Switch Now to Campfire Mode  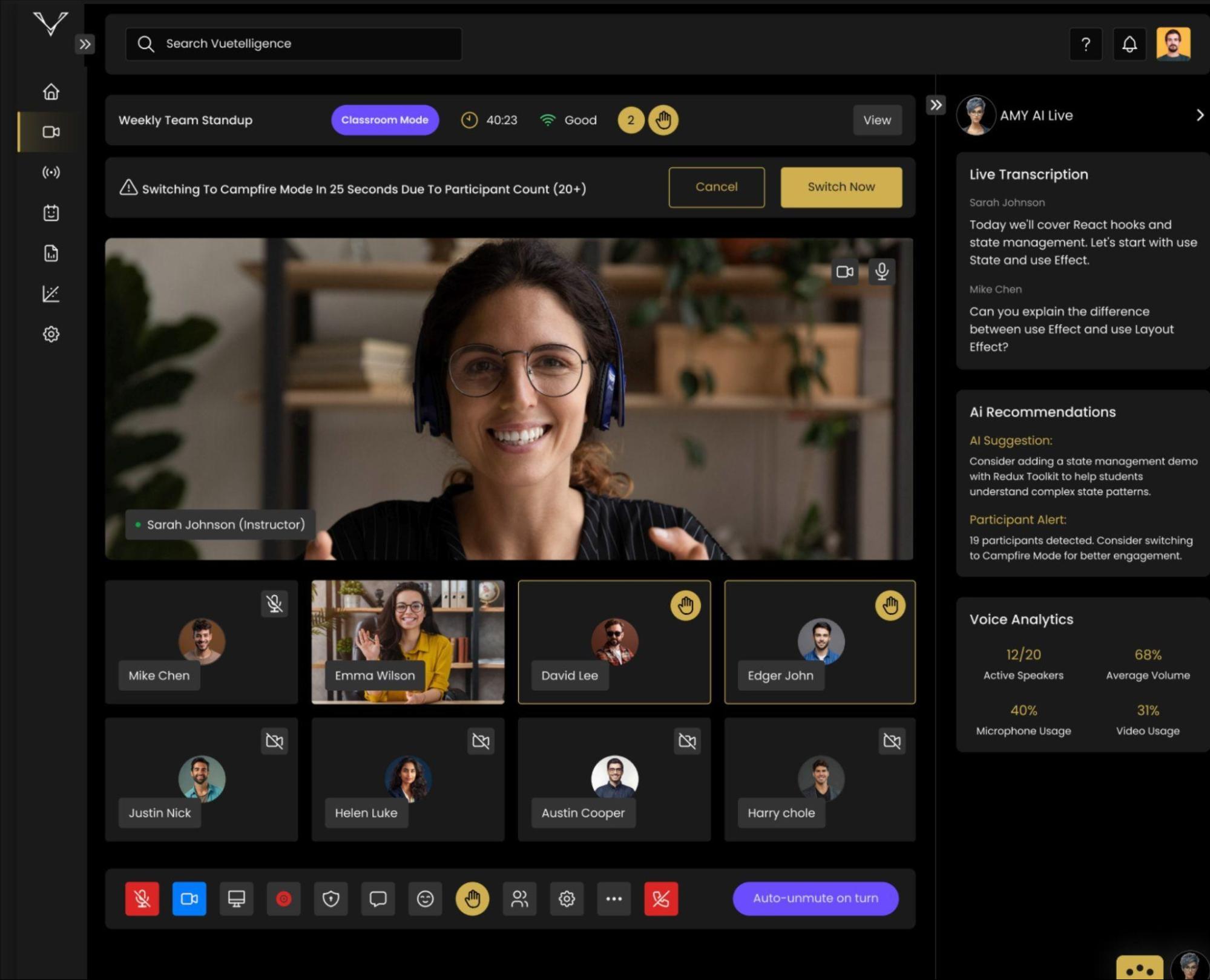840,187
